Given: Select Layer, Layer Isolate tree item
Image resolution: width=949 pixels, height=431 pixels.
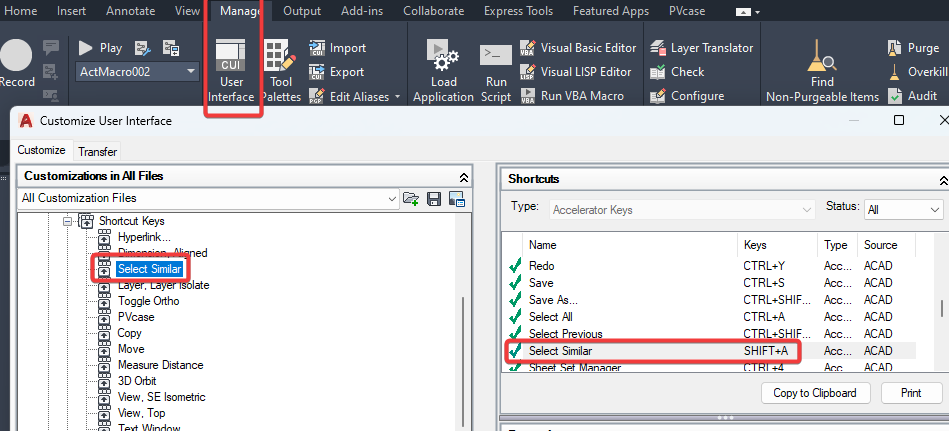Looking at the screenshot, I should click(163, 285).
